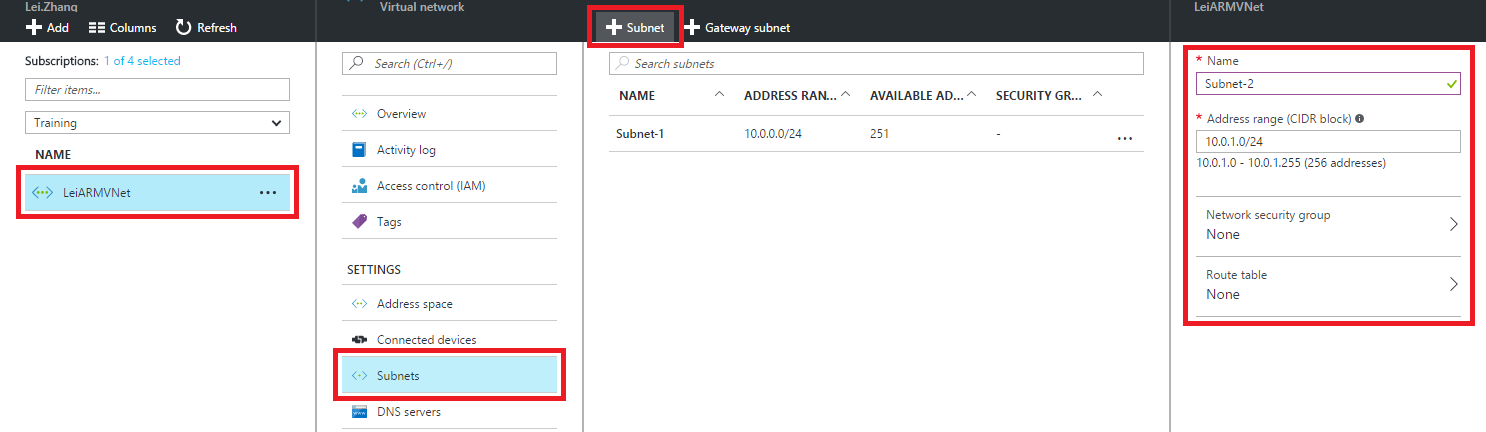1486x432 pixels.
Task: Open the Training subscription dropdown
Action: pos(157,123)
